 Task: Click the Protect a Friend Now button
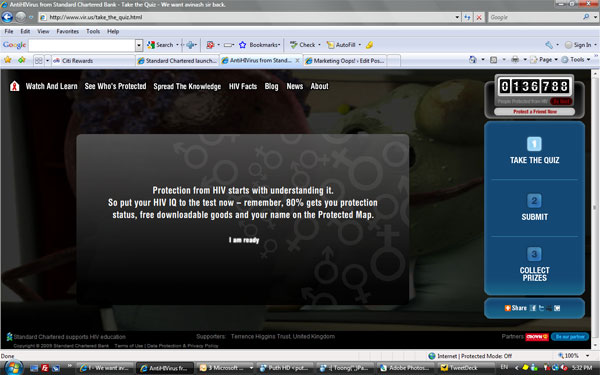[x=534, y=111]
